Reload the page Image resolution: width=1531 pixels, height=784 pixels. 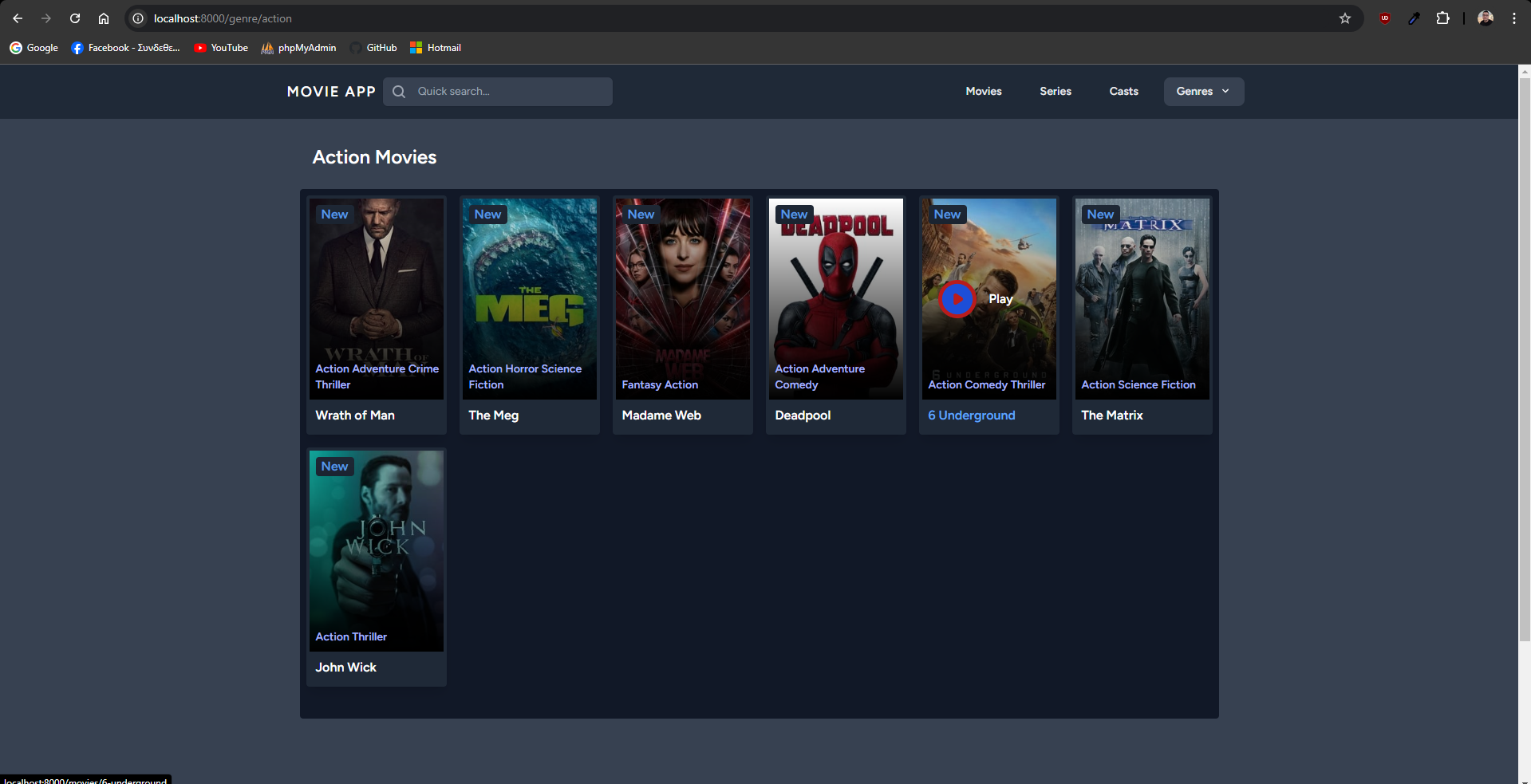coord(75,18)
